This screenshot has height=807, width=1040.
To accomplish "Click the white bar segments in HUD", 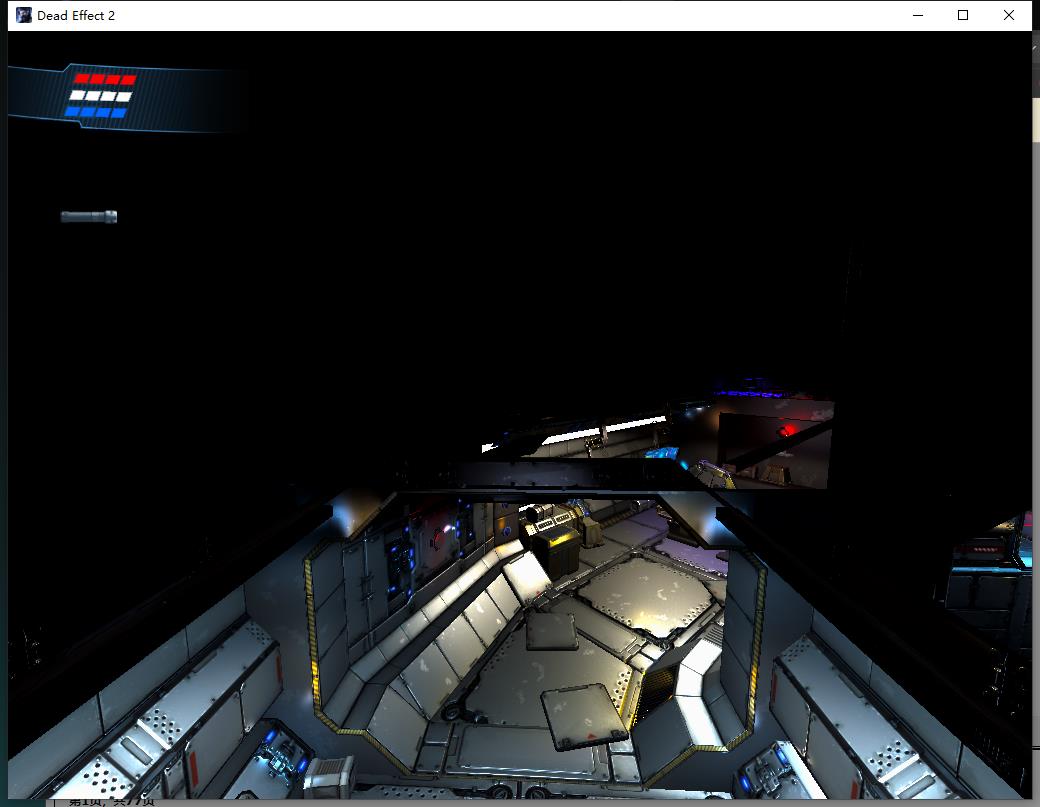I will point(100,96).
